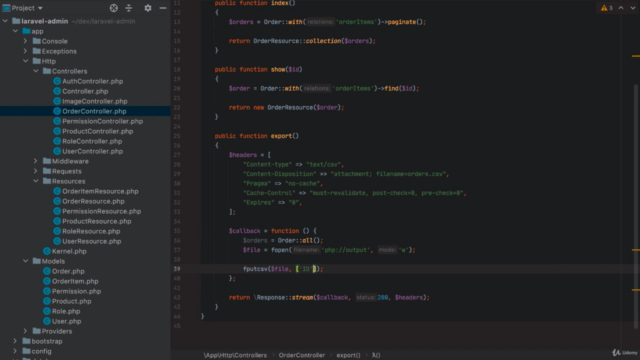Collapse the Models folder
Image resolution: width=640 pixels, height=360 pixels.
pyautogui.click(x=25, y=261)
